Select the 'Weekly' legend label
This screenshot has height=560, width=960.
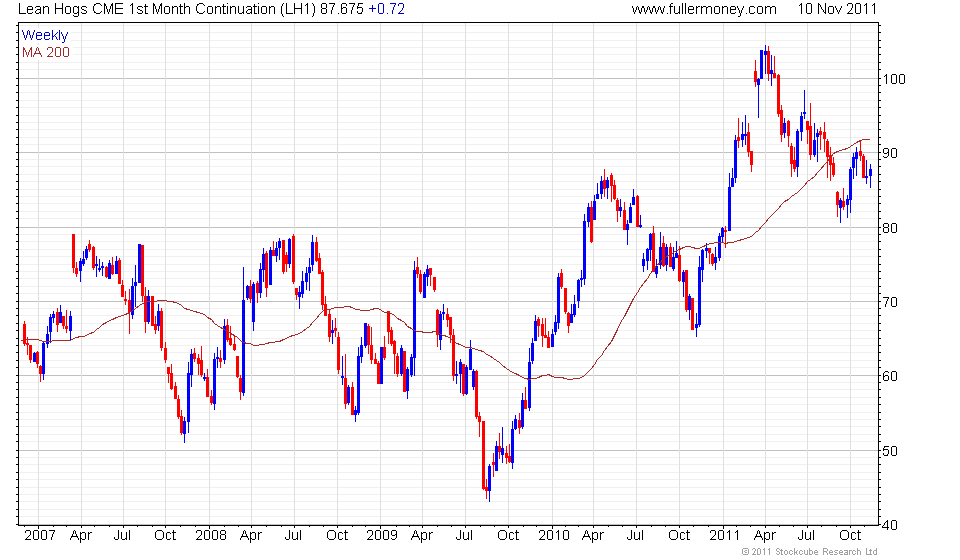[45, 35]
